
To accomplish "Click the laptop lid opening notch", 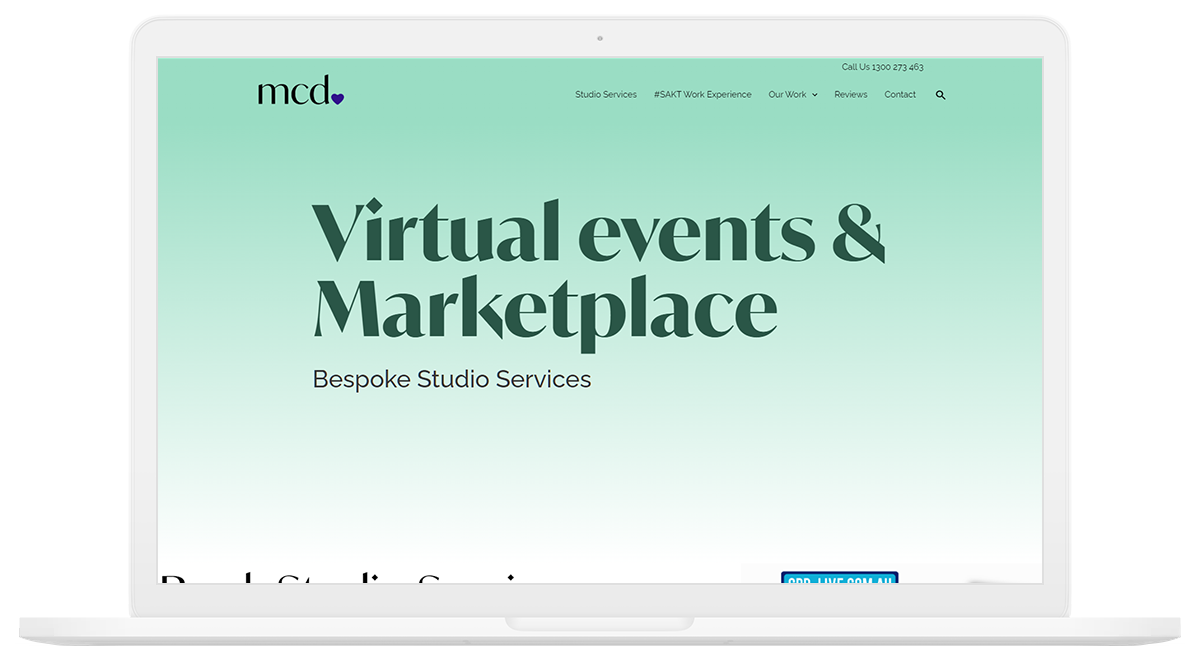I will click(x=600, y=623).
